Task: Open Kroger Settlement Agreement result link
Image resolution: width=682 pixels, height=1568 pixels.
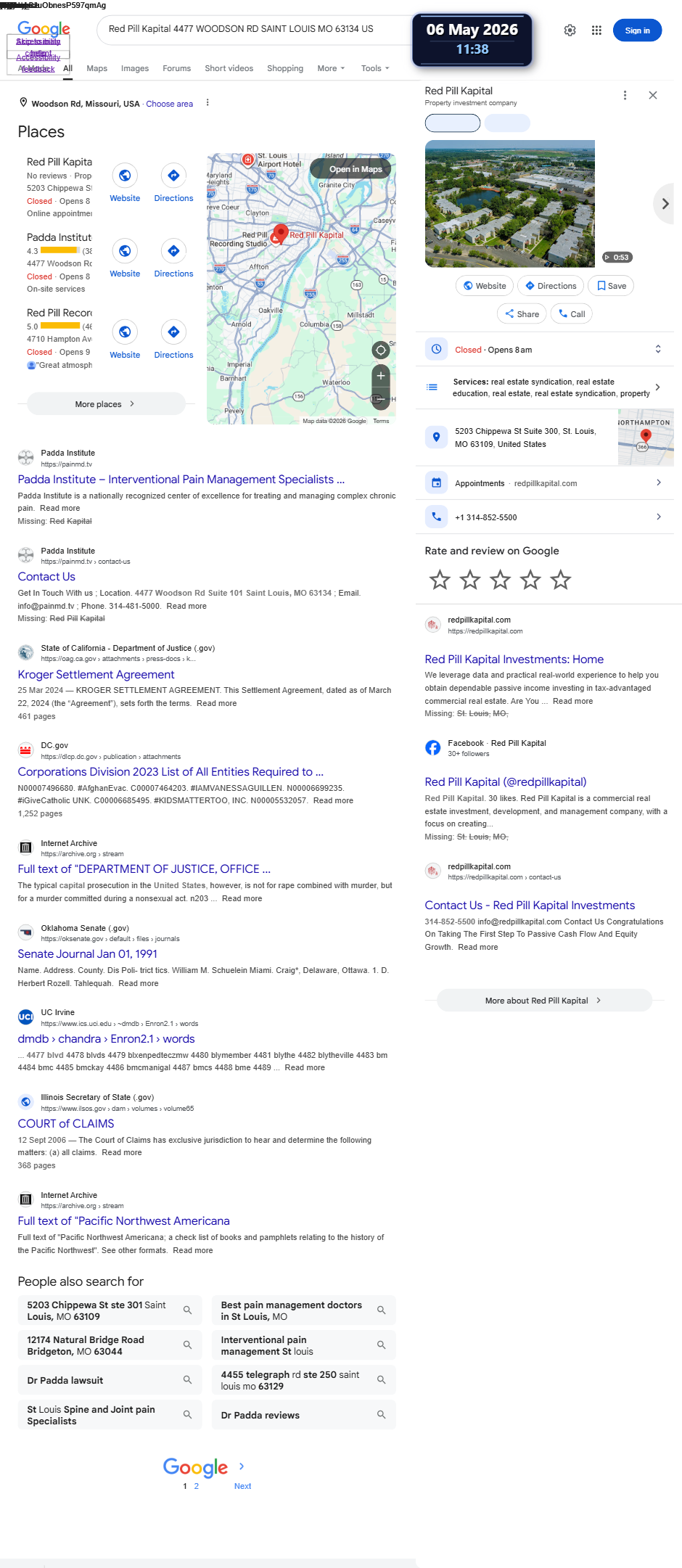Action: [96, 675]
